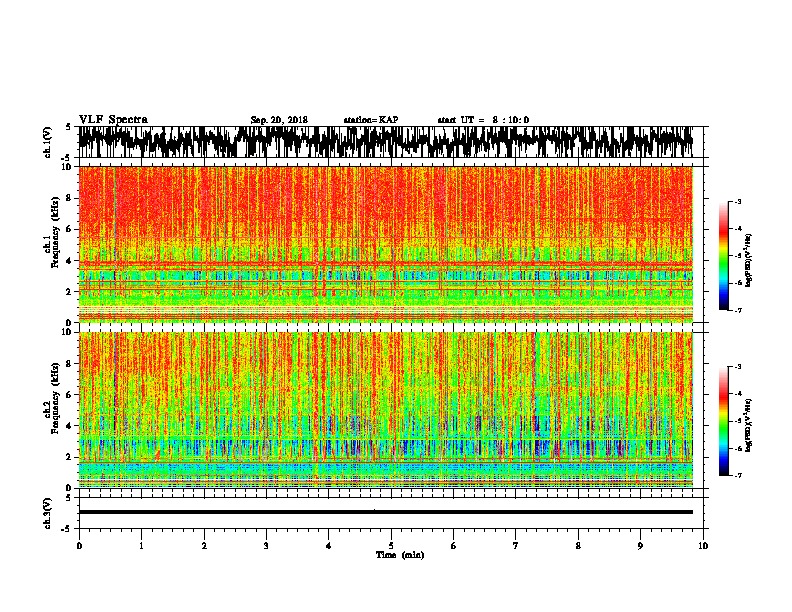792x612 pixels.
Task: Click the "-5" label on ch.2 color bar
Action: click(x=737, y=421)
